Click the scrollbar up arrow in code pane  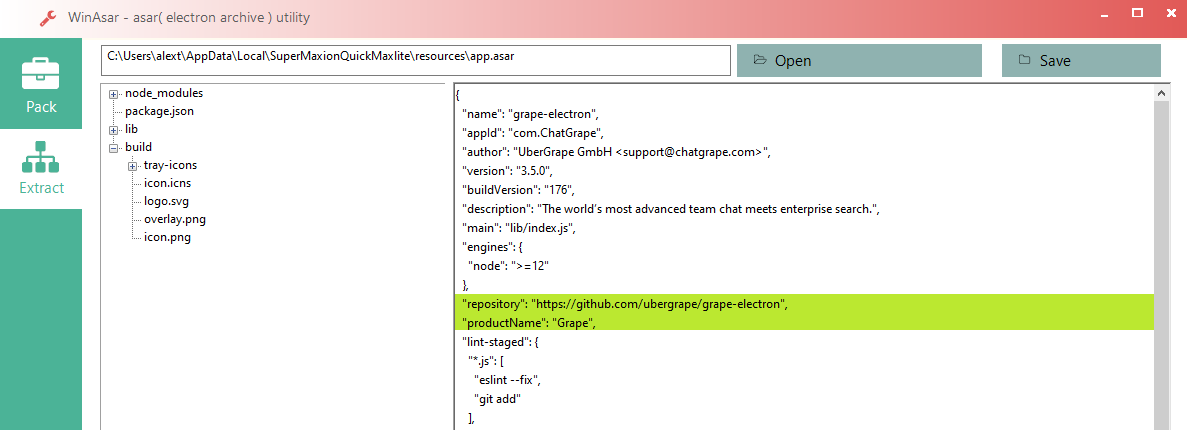1161,93
